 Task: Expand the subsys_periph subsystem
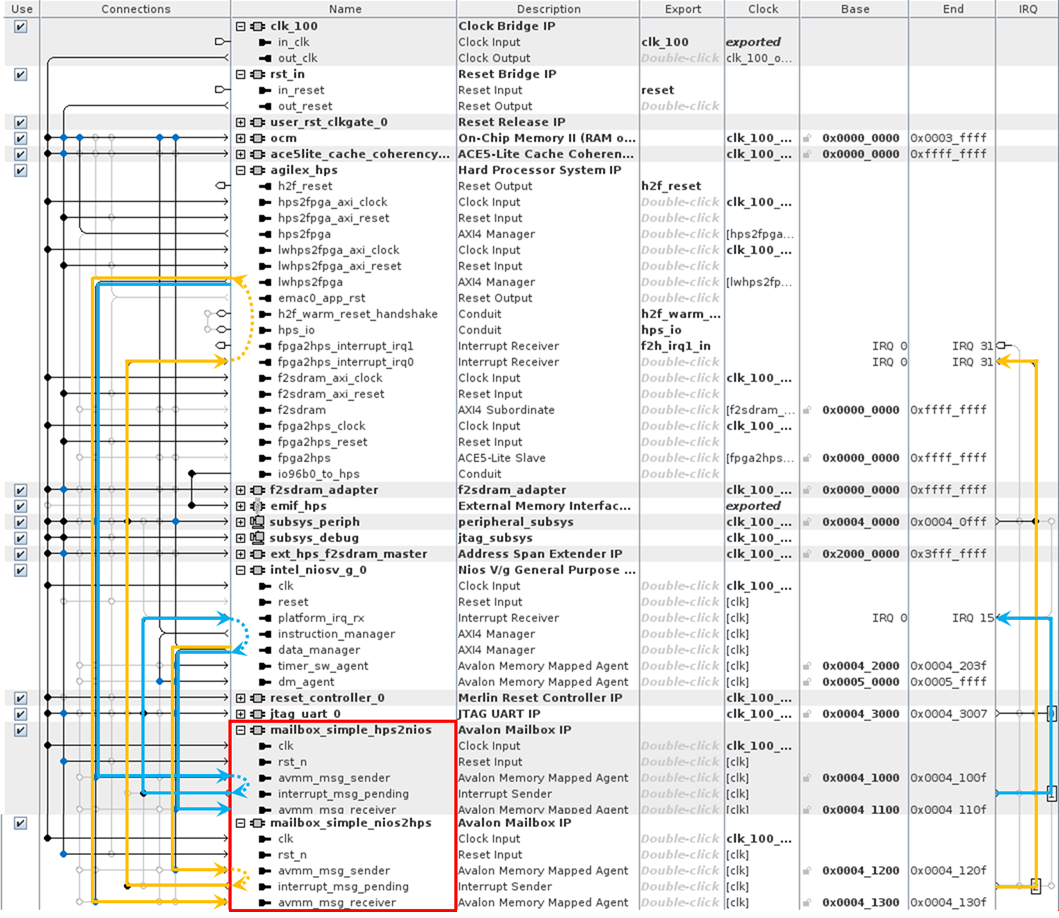[x=240, y=522]
